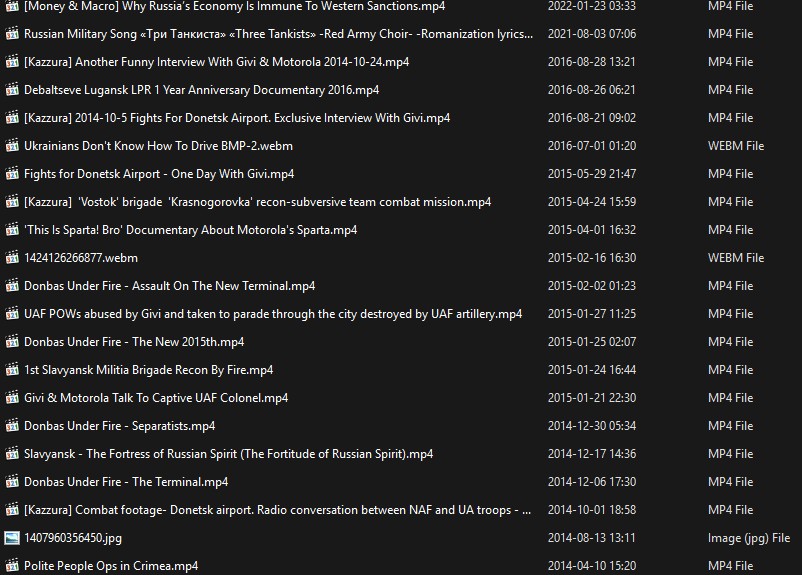Image resolution: width=802 pixels, height=575 pixels.
Task: Select Exclusive Interview With Givi.mp4 file name
Action: (x=237, y=118)
